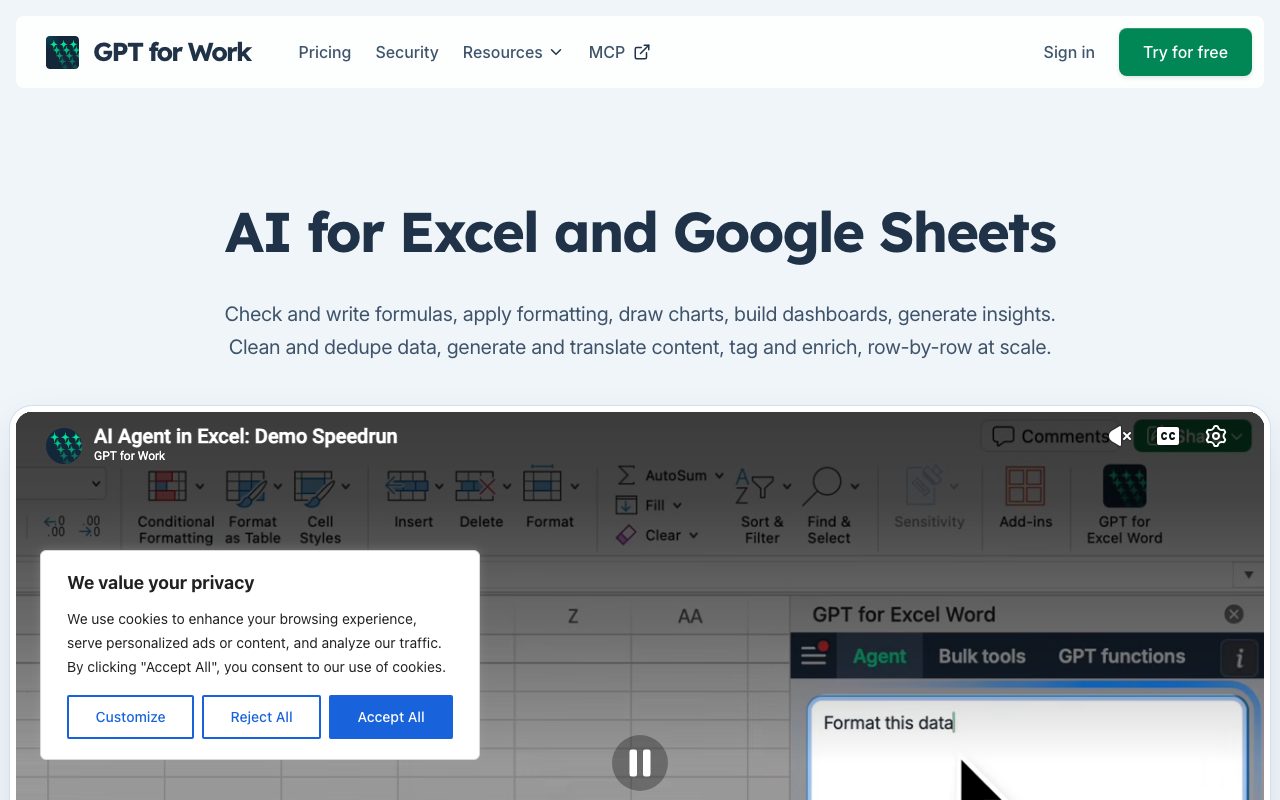Screen dimensions: 1280x800
Task: Click the sidebar info icon
Action: pos(1240,658)
